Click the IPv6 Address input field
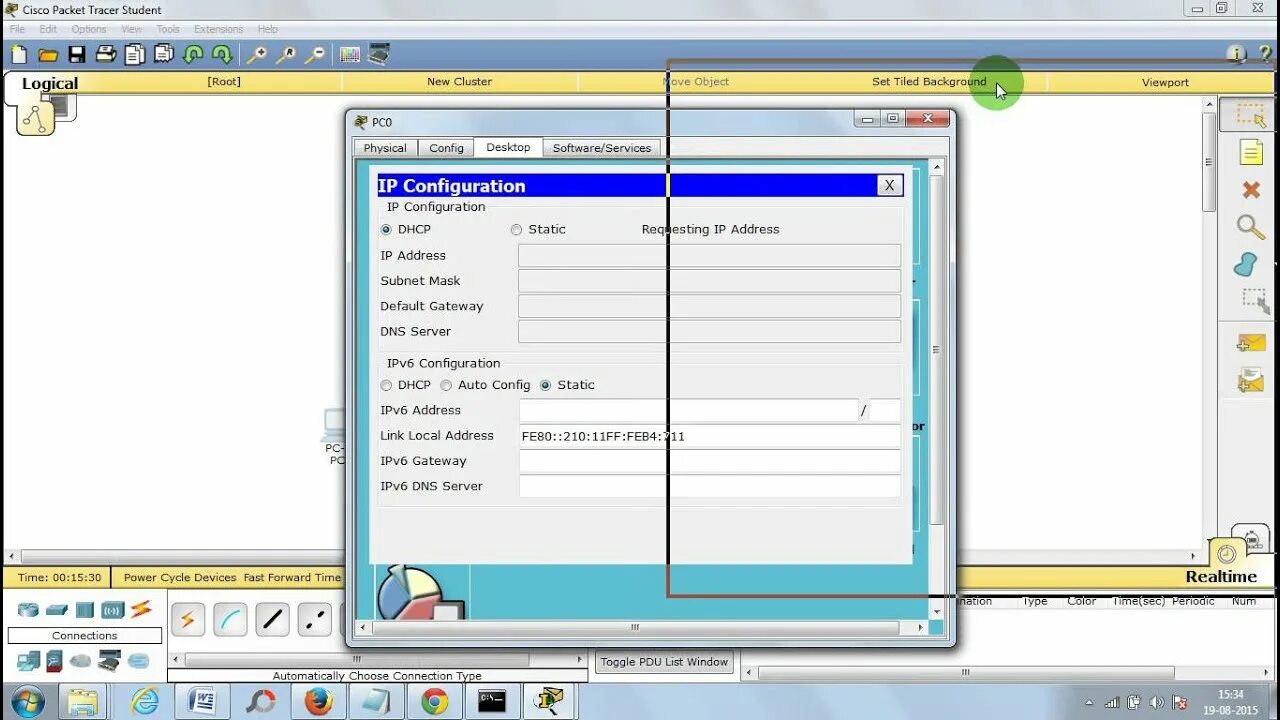The height and width of the screenshot is (720, 1280). pos(688,410)
